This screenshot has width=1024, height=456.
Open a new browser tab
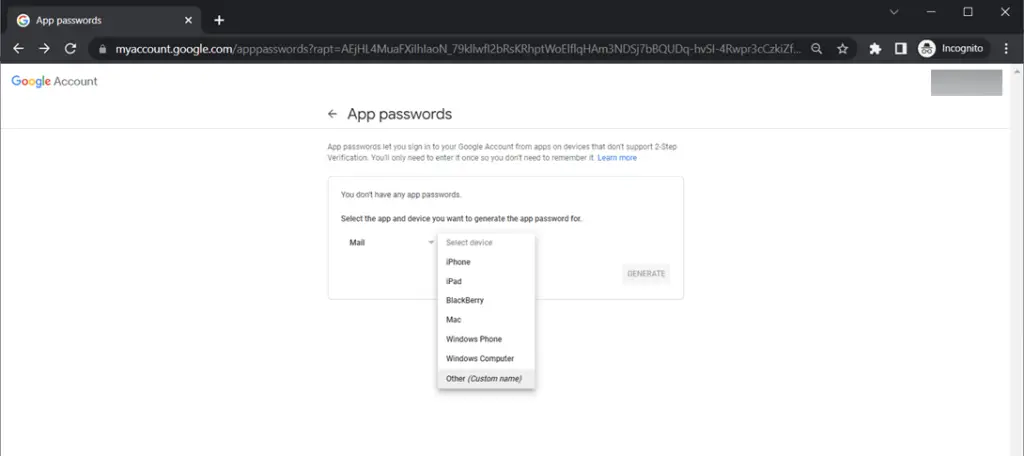point(219,20)
